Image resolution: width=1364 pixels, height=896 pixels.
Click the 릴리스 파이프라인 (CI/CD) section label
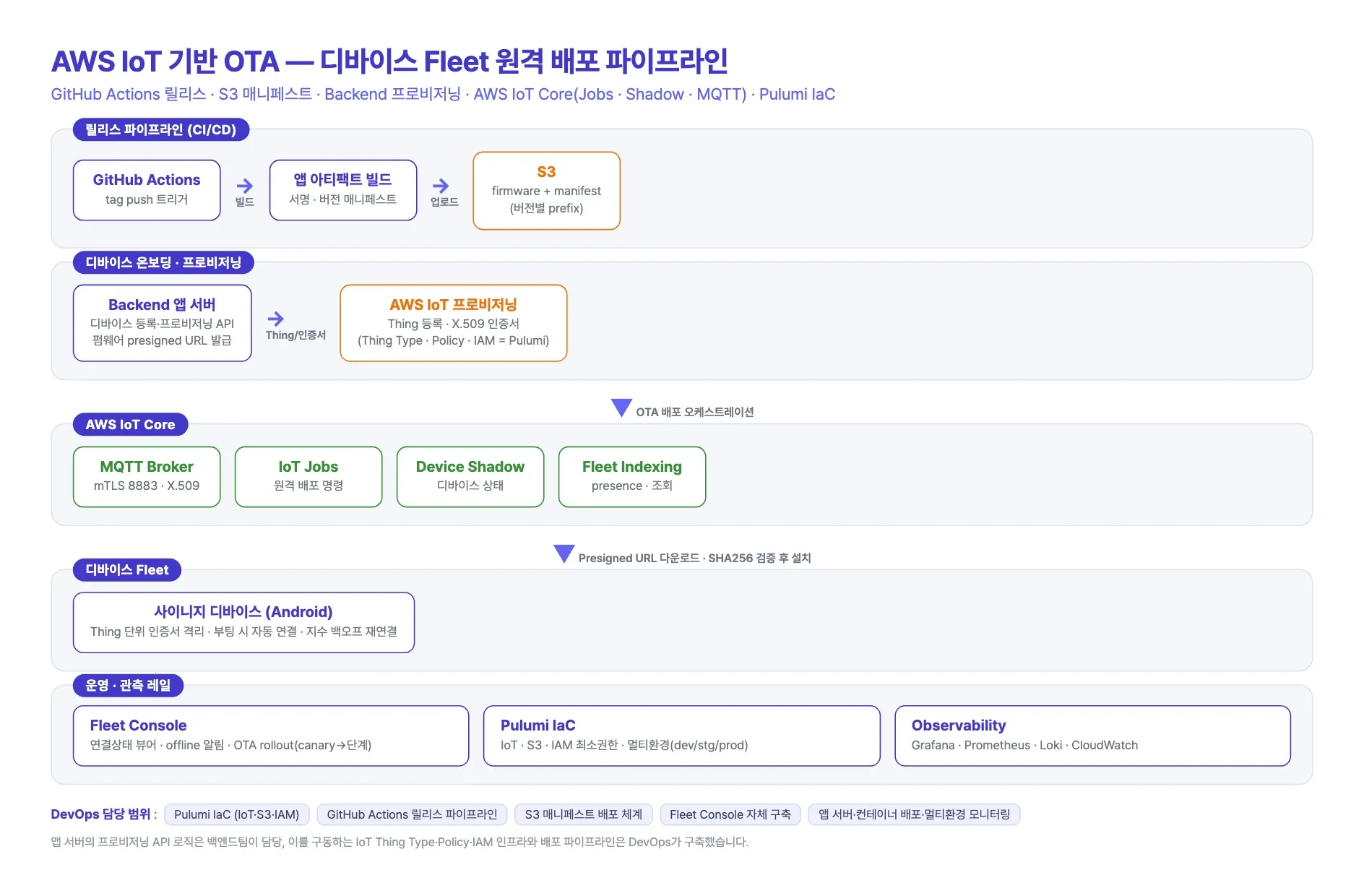pyautogui.click(x=161, y=130)
